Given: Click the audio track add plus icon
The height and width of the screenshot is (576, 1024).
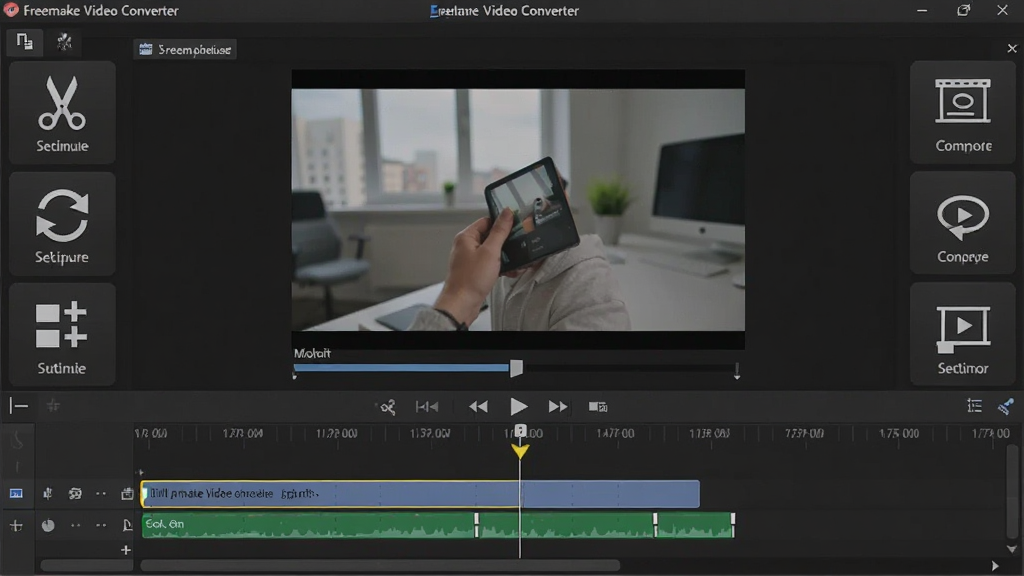Looking at the screenshot, I should (x=16, y=525).
